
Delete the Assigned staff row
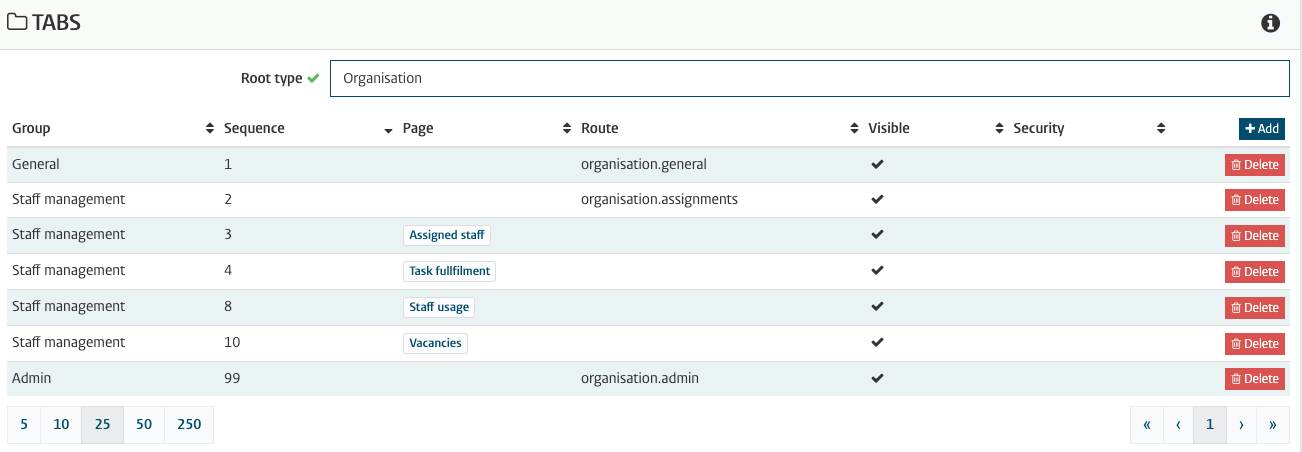[x=1255, y=236]
